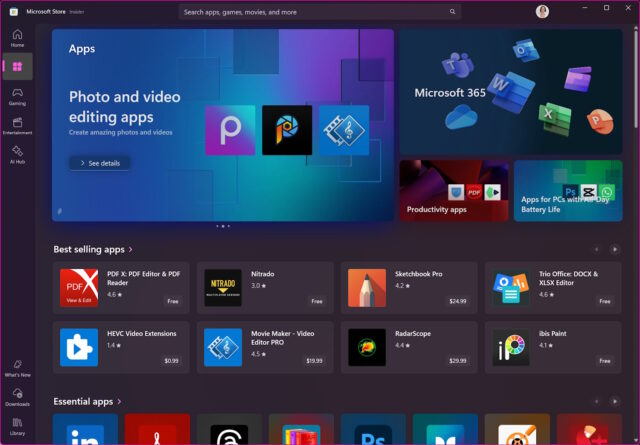This screenshot has height=445, width=640.
Task: Expand Best selling apps section chevron
Action: tap(131, 249)
